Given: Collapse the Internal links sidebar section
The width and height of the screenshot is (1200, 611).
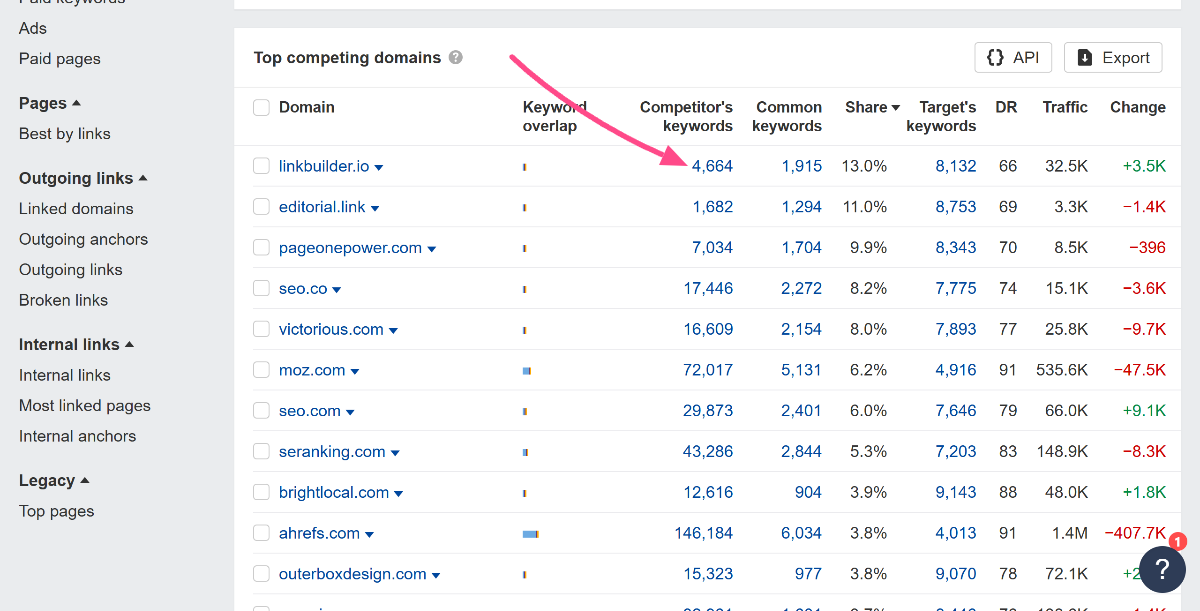Looking at the screenshot, I should click(76, 344).
